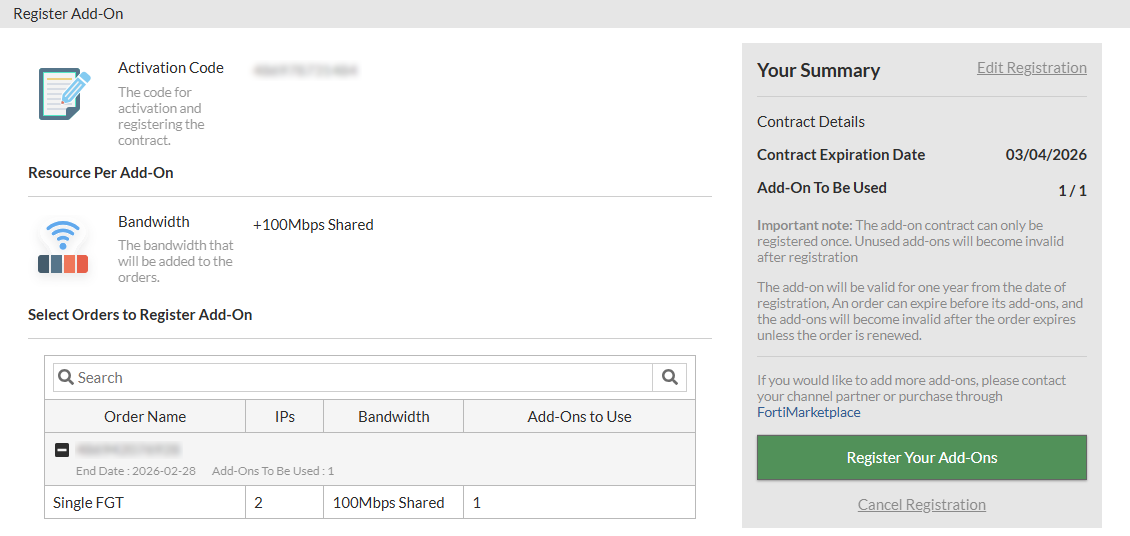Viewport: 1130px width, 536px height.
Task: Click the blurred activation code value
Action: point(305,71)
